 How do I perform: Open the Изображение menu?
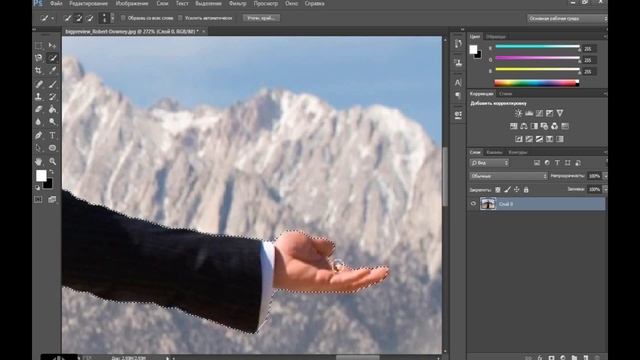coord(132,4)
